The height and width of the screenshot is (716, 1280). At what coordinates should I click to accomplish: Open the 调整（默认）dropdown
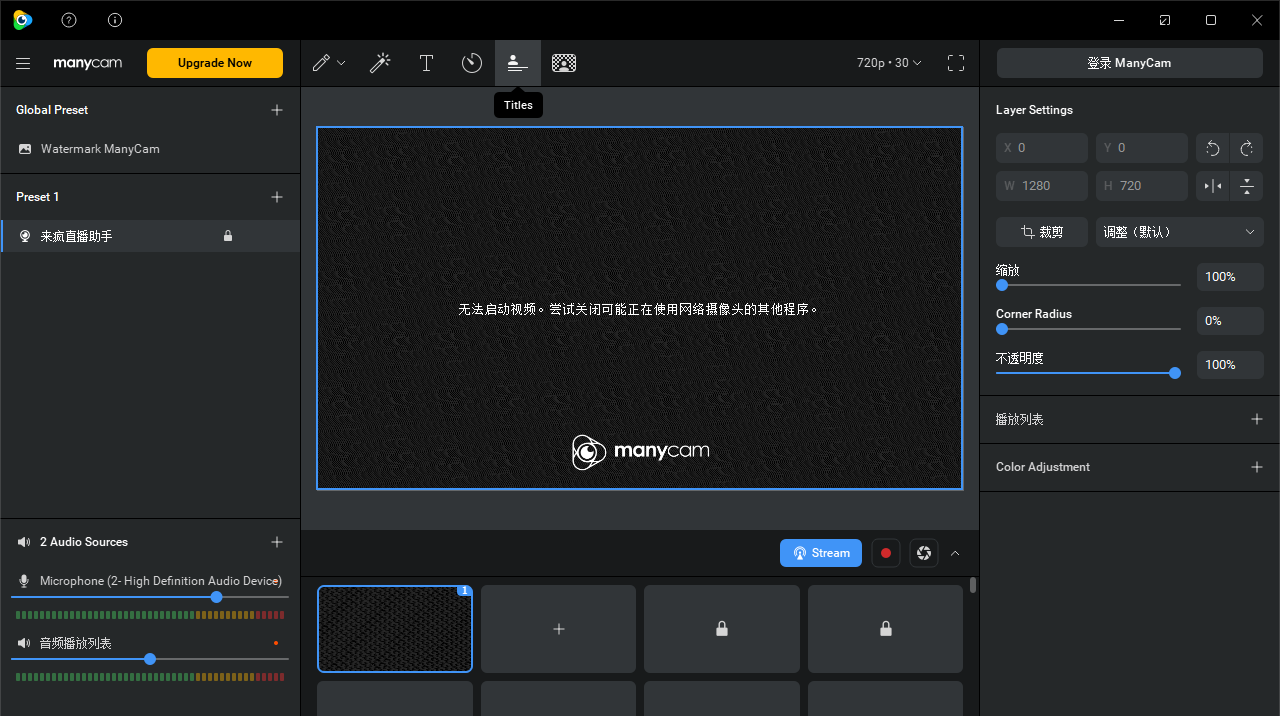click(x=1180, y=232)
